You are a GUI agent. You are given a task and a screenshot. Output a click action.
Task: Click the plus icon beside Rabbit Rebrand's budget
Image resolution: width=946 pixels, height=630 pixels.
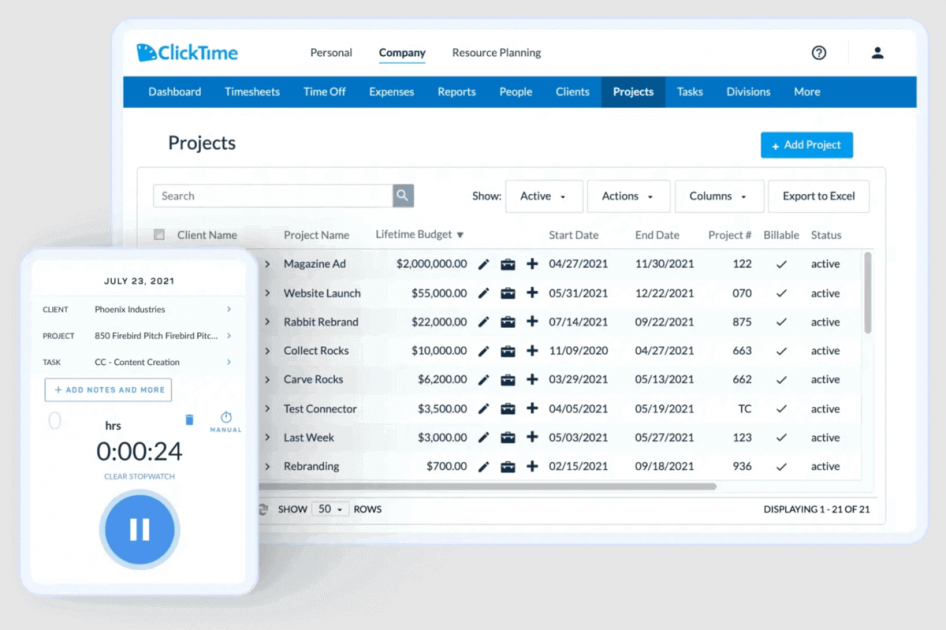pos(528,322)
